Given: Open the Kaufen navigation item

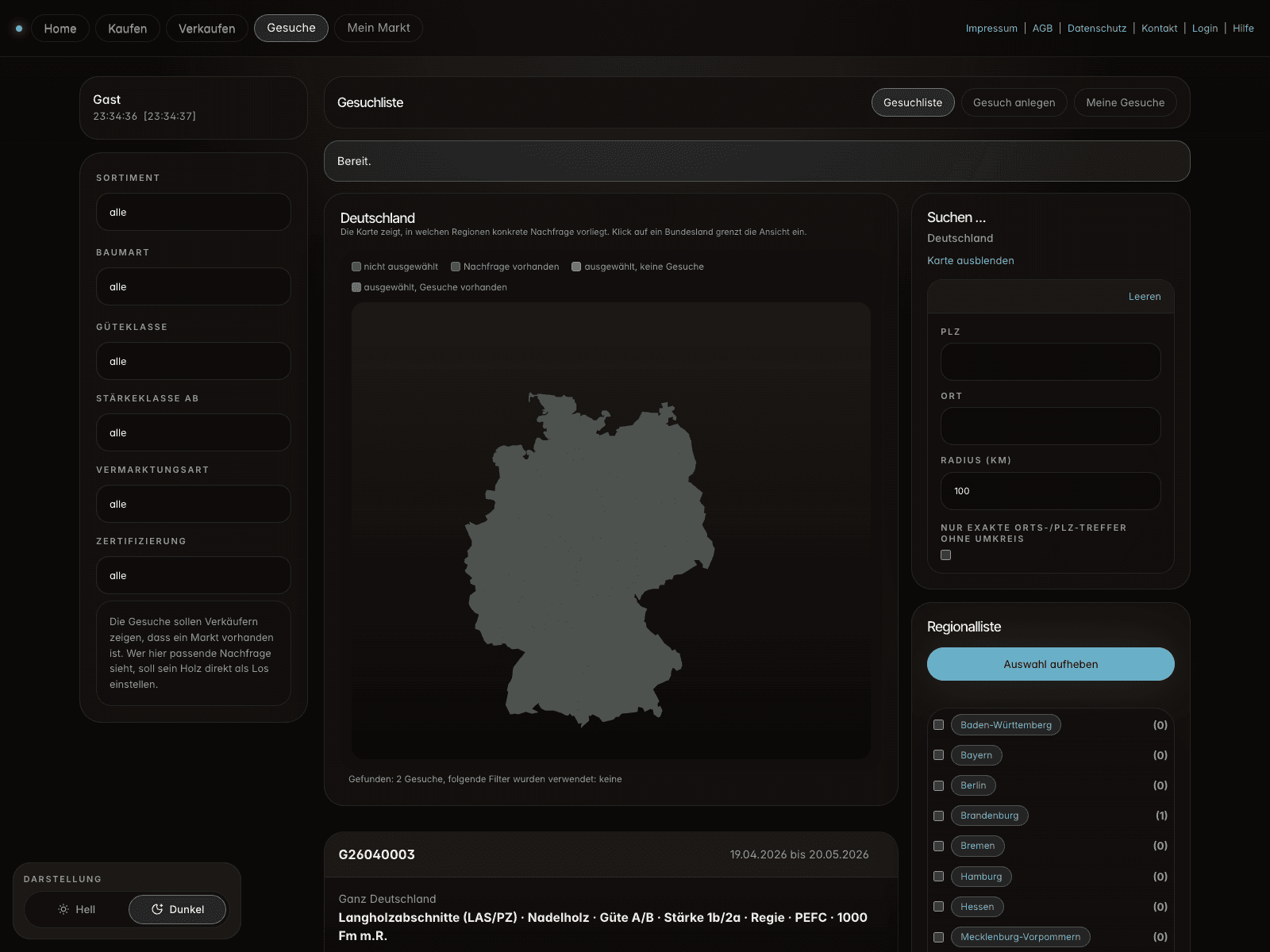Looking at the screenshot, I should [128, 29].
